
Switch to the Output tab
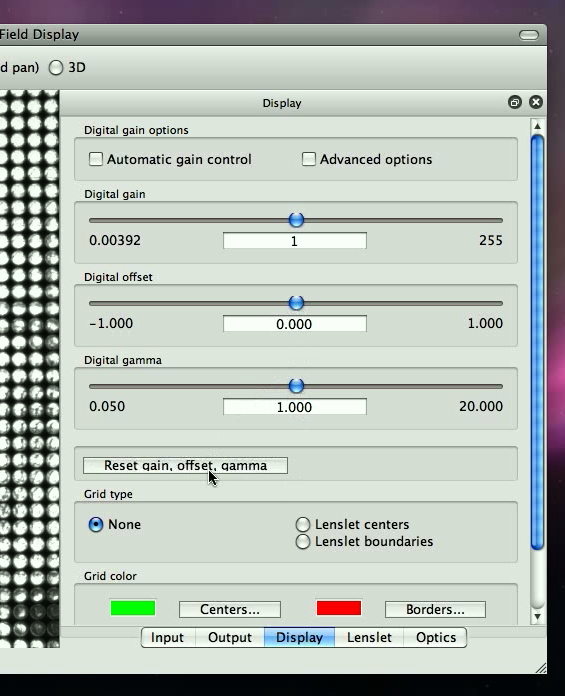pos(229,637)
